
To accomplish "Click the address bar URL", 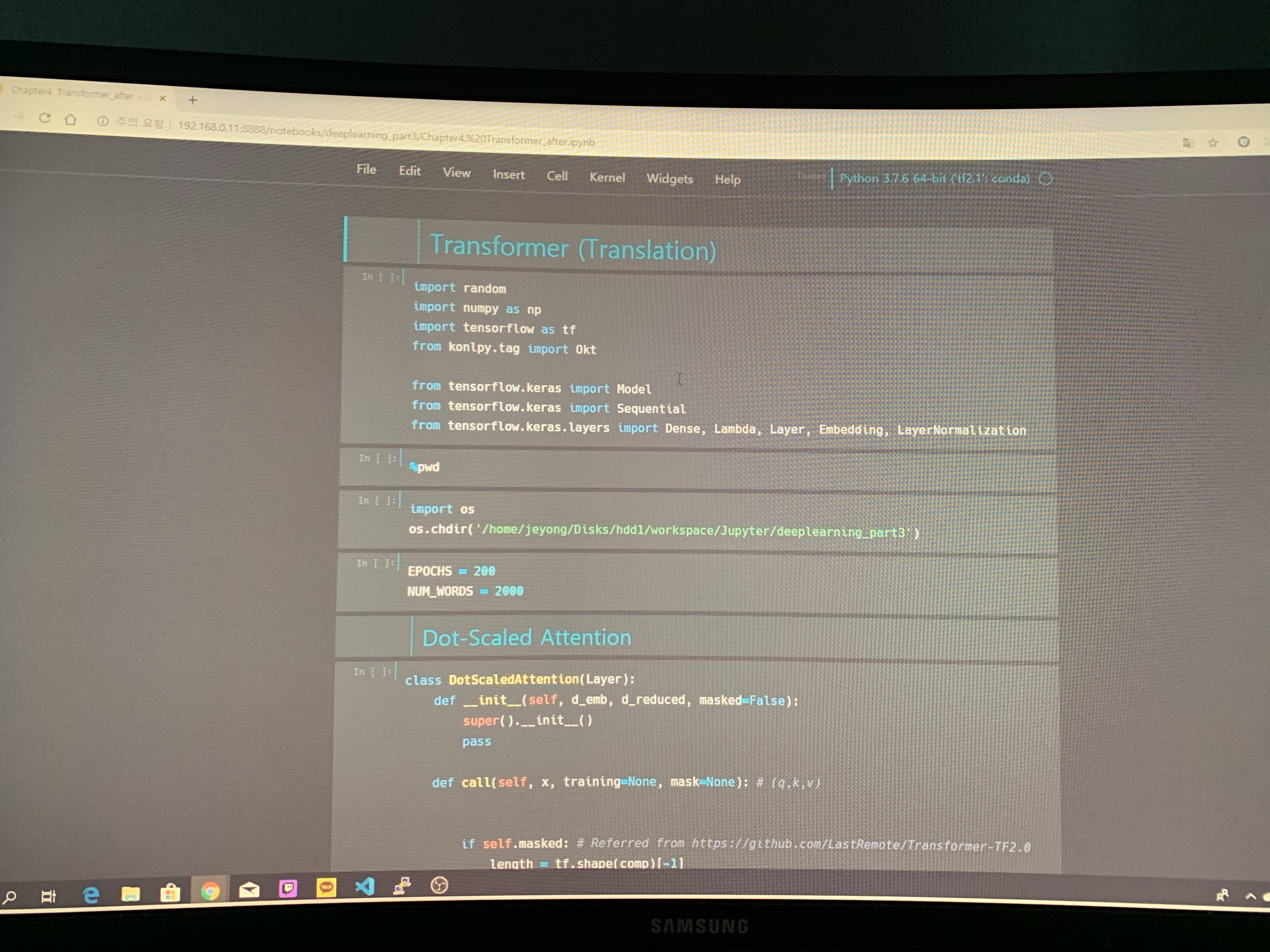I will tap(386, 134).
